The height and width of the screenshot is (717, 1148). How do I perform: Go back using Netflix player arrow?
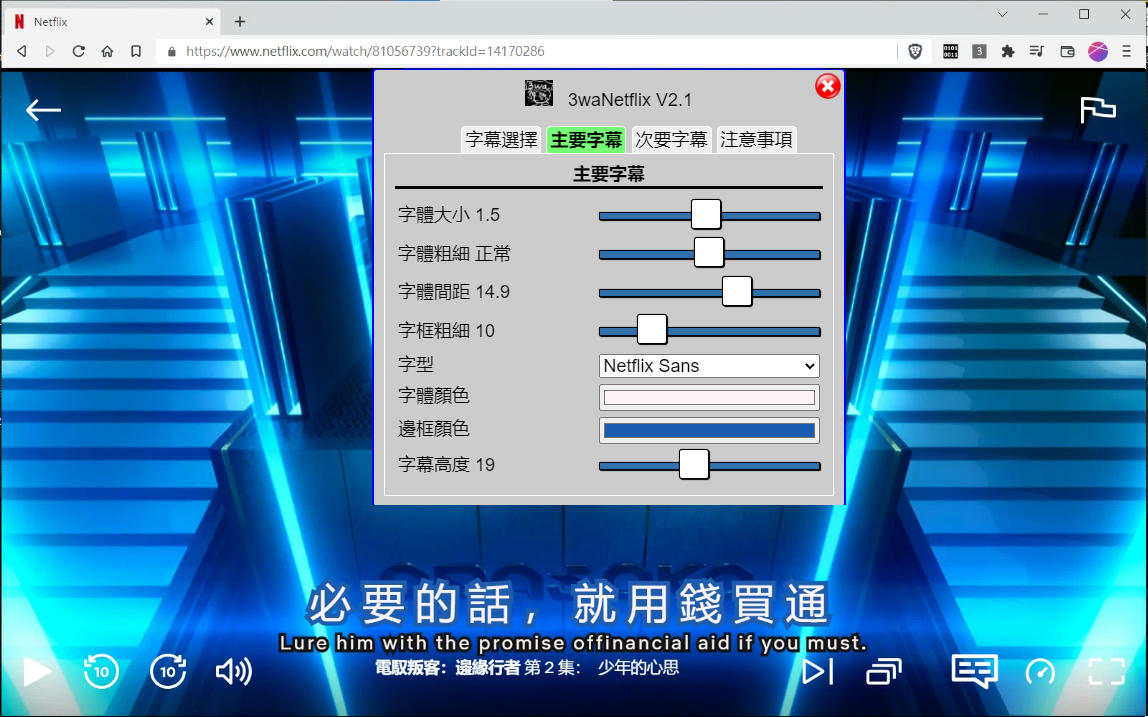pyautogui.click(x=43, y=111)
